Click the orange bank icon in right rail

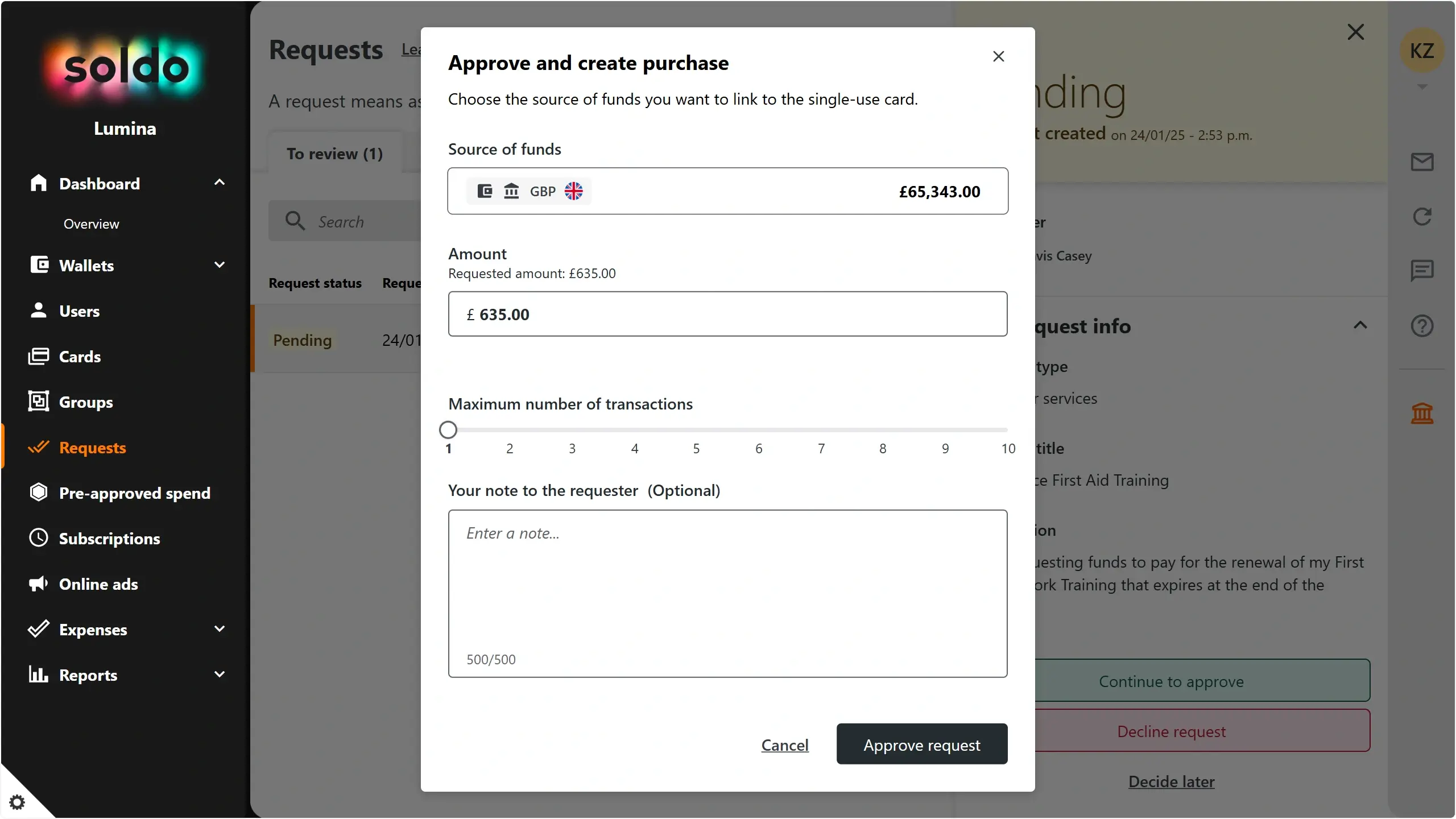coord(1422,413)
